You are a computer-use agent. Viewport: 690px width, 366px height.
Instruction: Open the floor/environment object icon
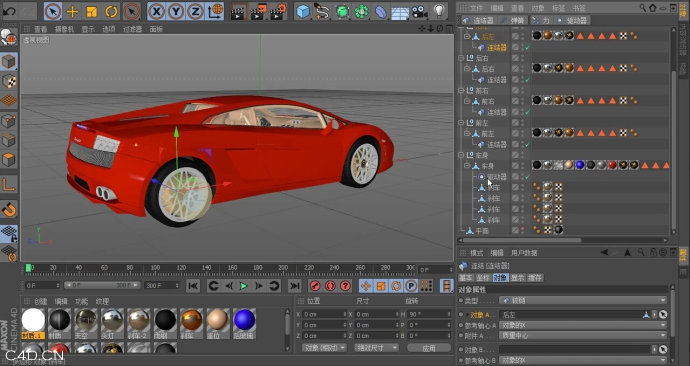pyautogui.click(x=400, y=12)
